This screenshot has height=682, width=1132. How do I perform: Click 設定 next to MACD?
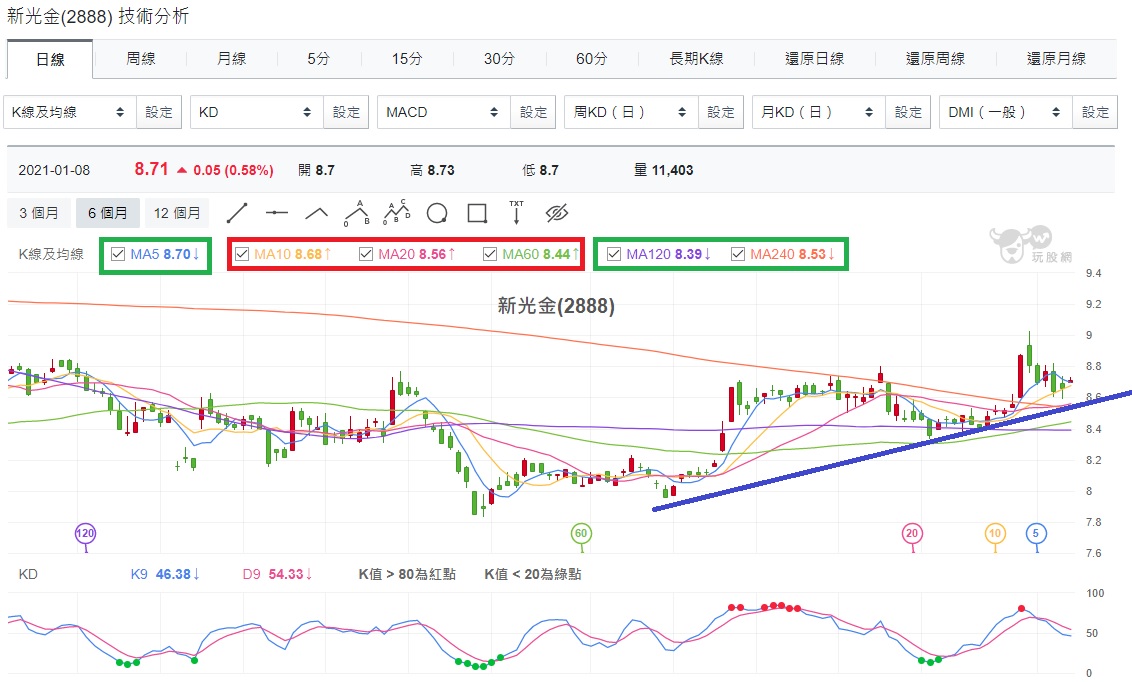[x=533, y=112]
